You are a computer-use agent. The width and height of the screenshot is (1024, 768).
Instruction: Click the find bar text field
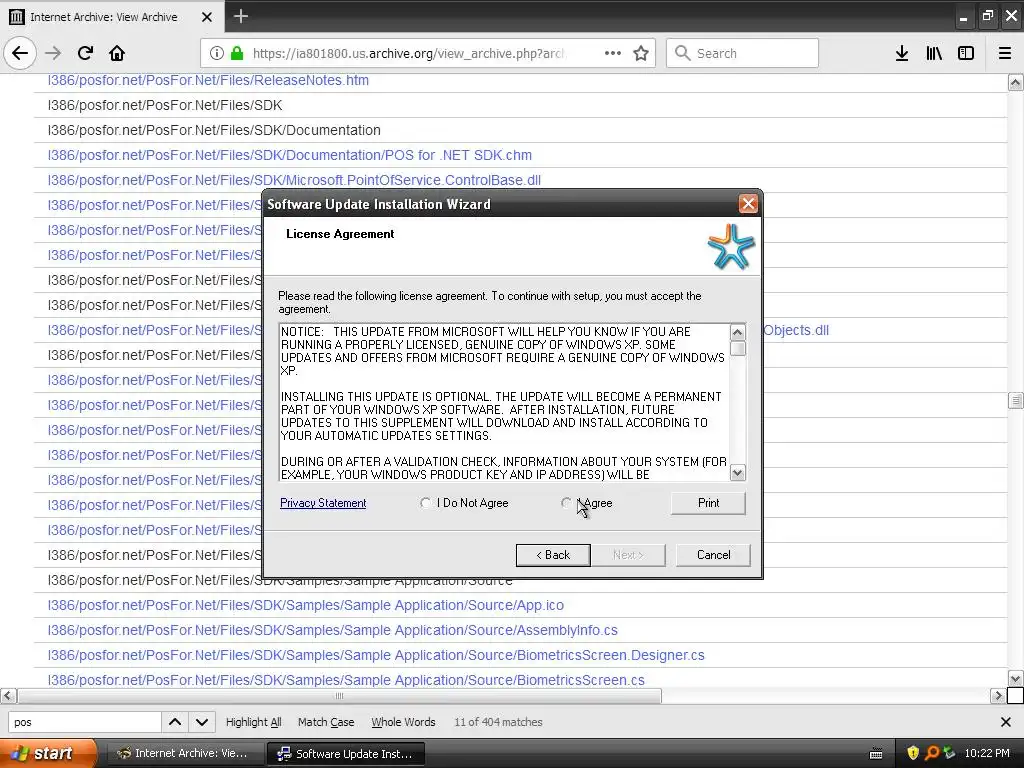(84, 722)
